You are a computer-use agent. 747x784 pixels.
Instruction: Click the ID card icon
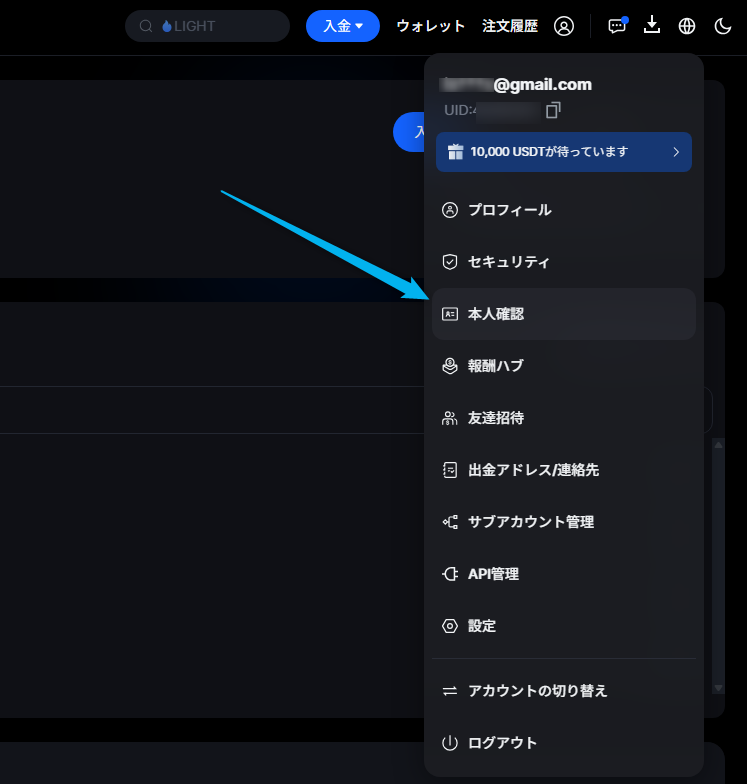click(x=450, y=314)
